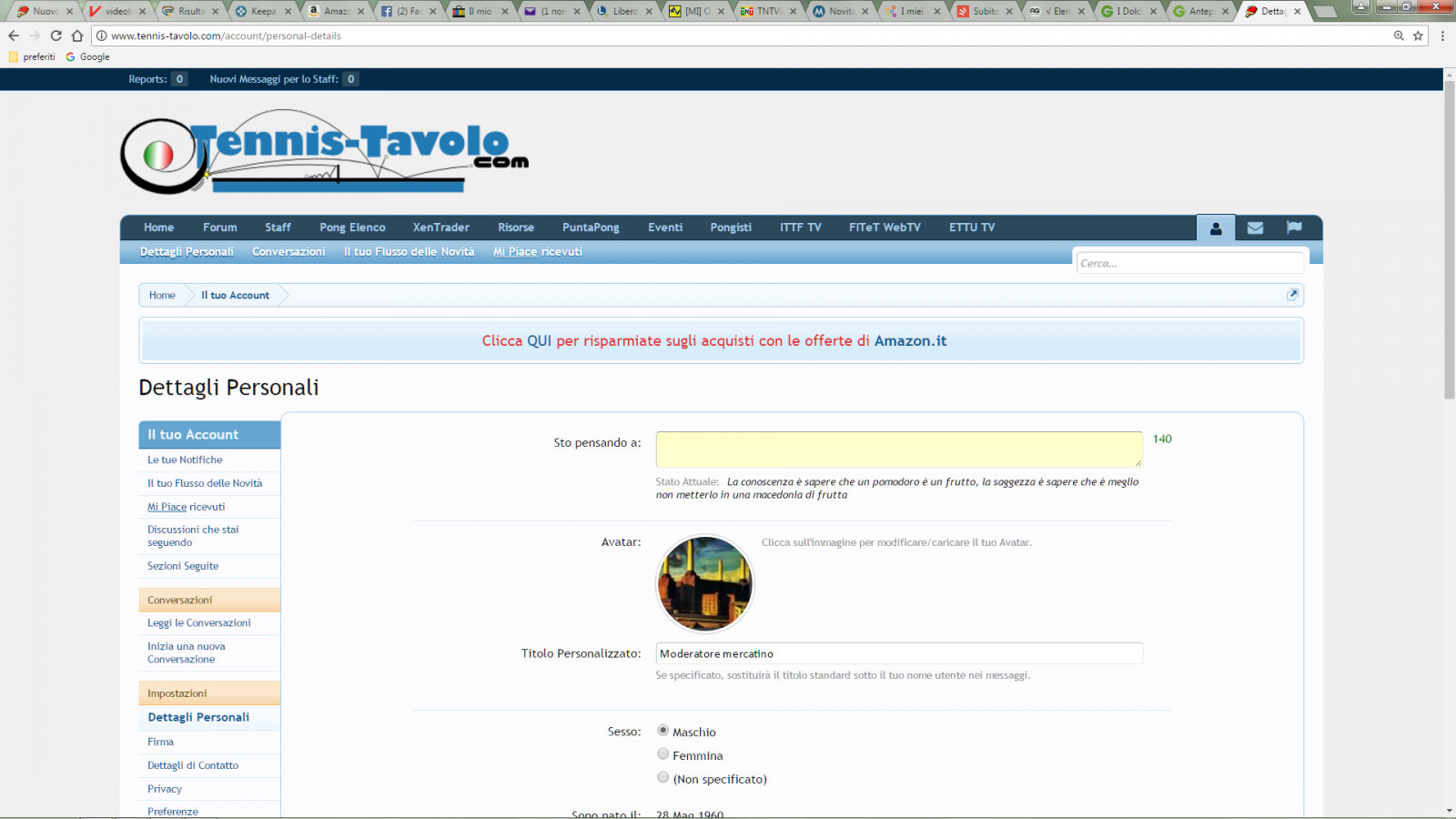Open the user account profile icon
This screenshot has height=819, width=1456.
coord(1216,227)
